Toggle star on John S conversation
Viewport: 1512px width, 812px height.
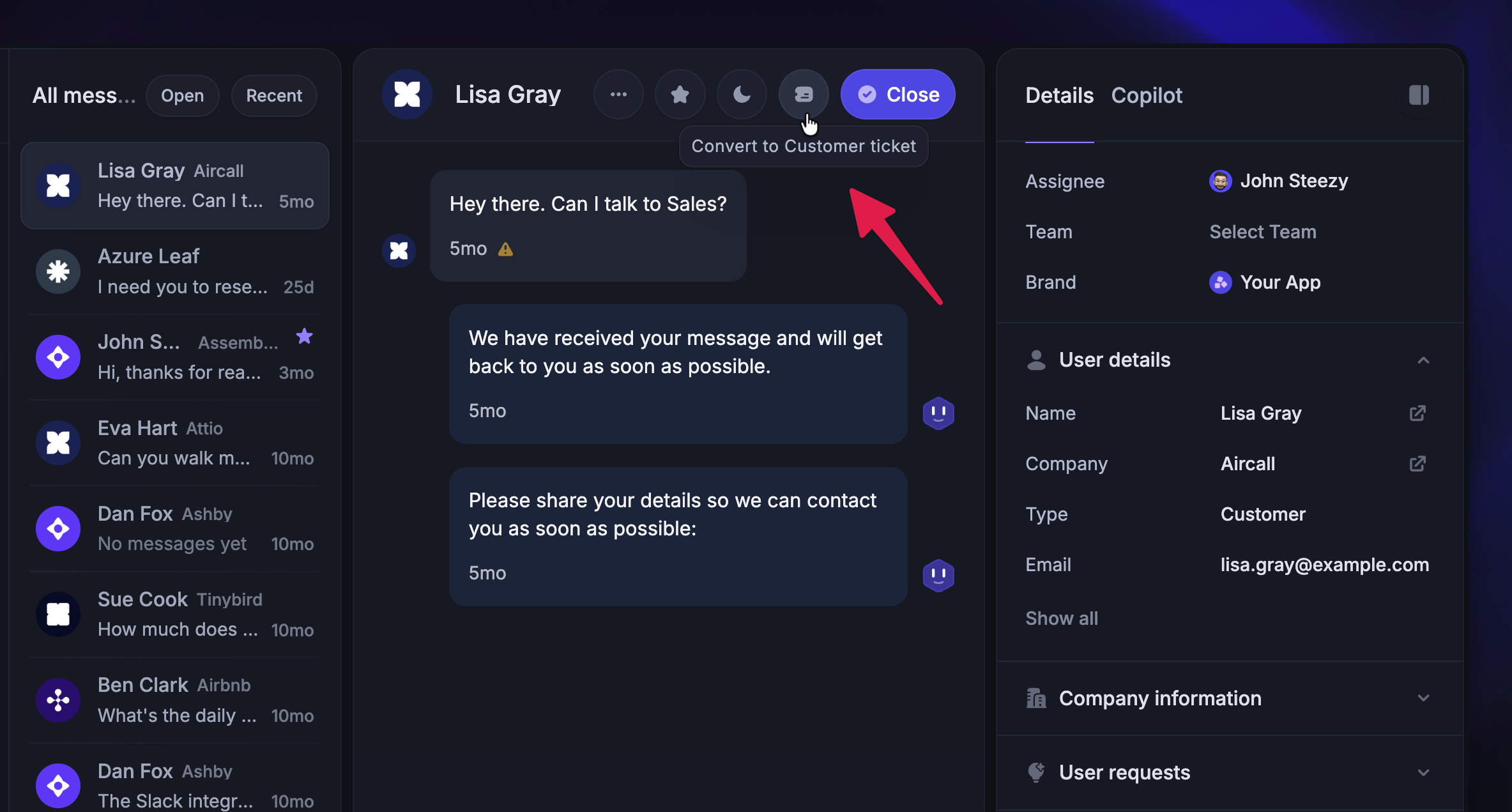click(304, 336)
